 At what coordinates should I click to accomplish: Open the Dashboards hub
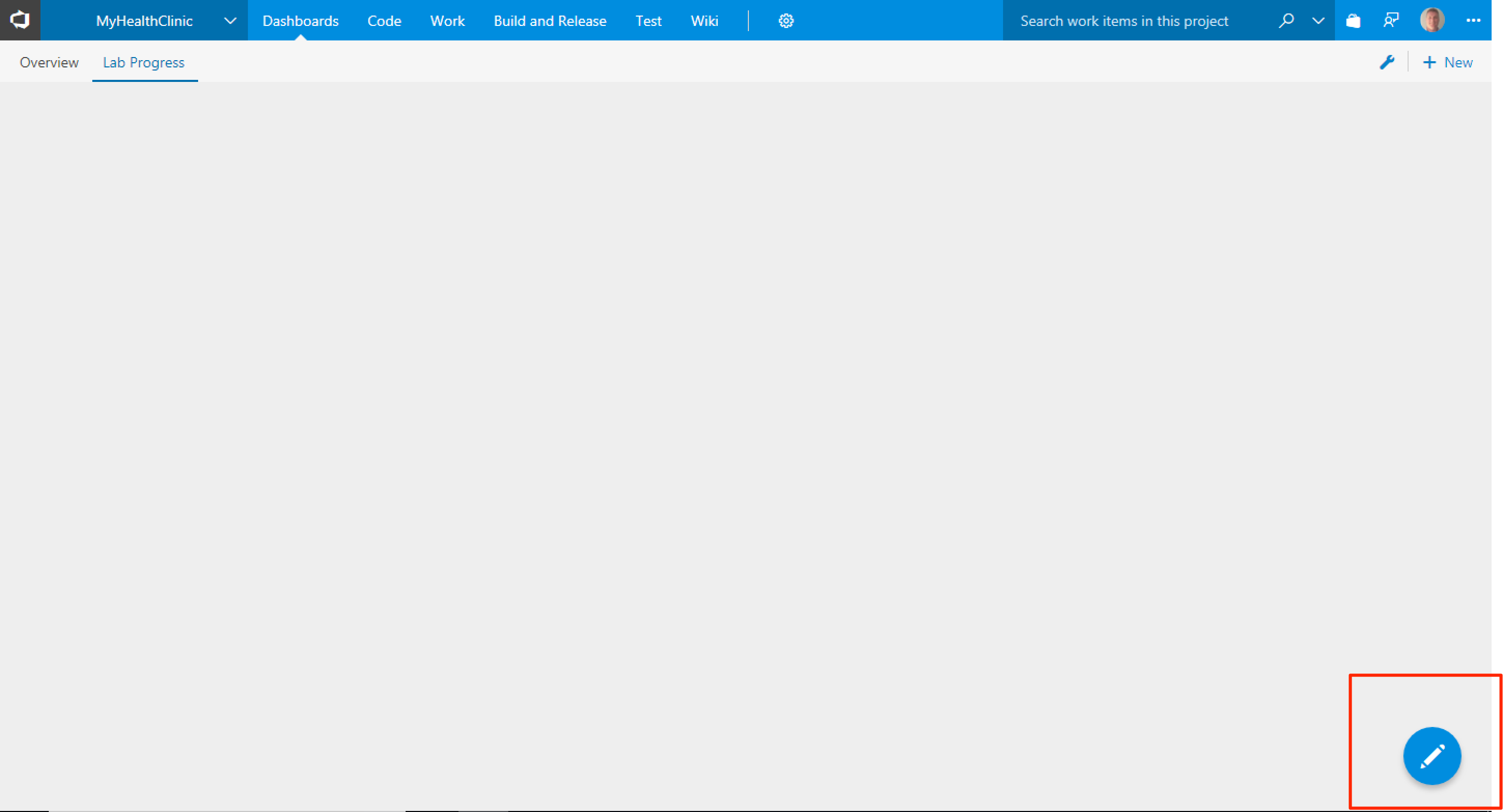click(x=300, y=21)
